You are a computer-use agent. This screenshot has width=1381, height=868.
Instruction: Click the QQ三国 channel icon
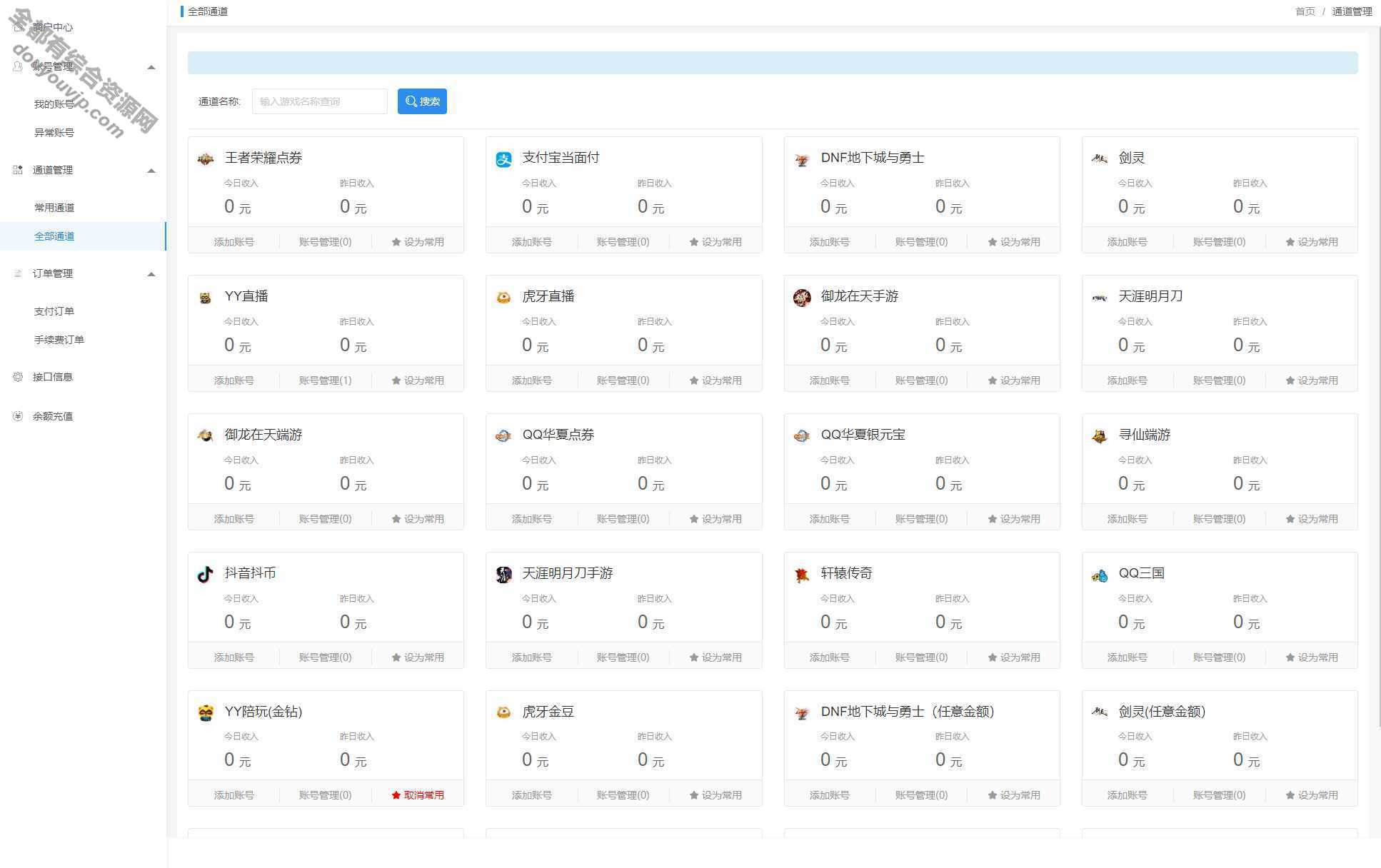point(1100,575)
